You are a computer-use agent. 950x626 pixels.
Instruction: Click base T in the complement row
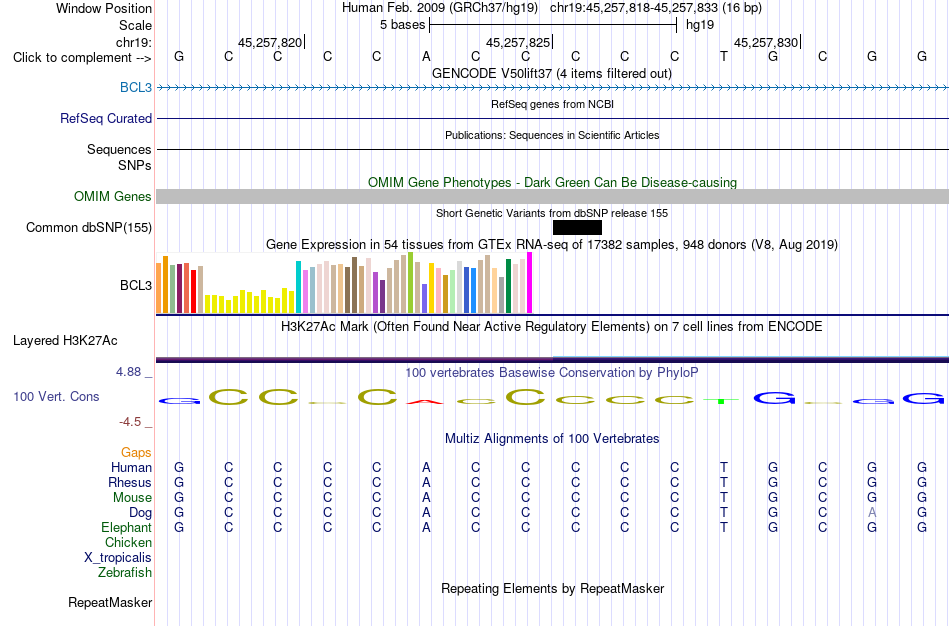tap(723, 56)
